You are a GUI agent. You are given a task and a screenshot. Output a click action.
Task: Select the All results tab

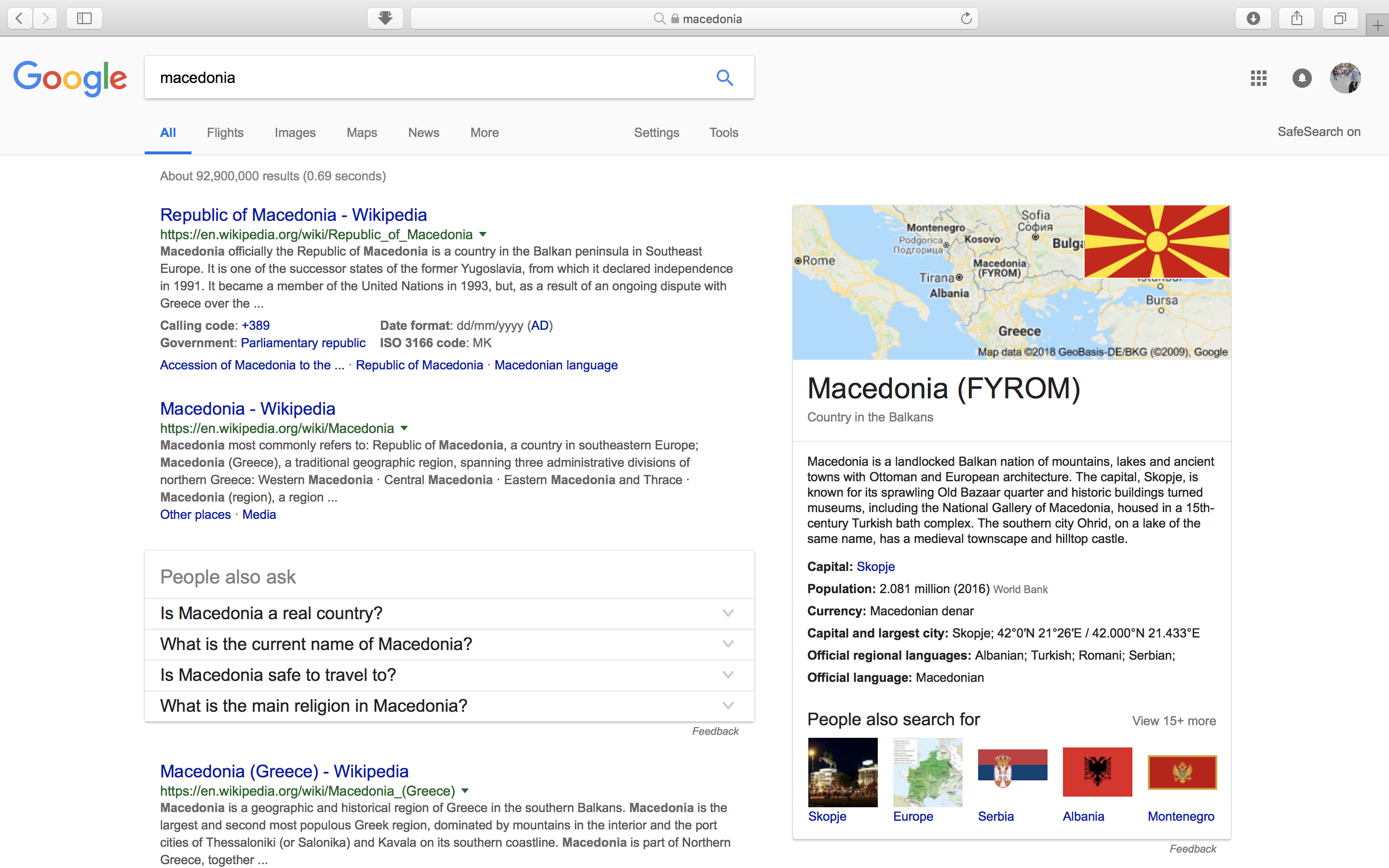(x=168, y=133)
